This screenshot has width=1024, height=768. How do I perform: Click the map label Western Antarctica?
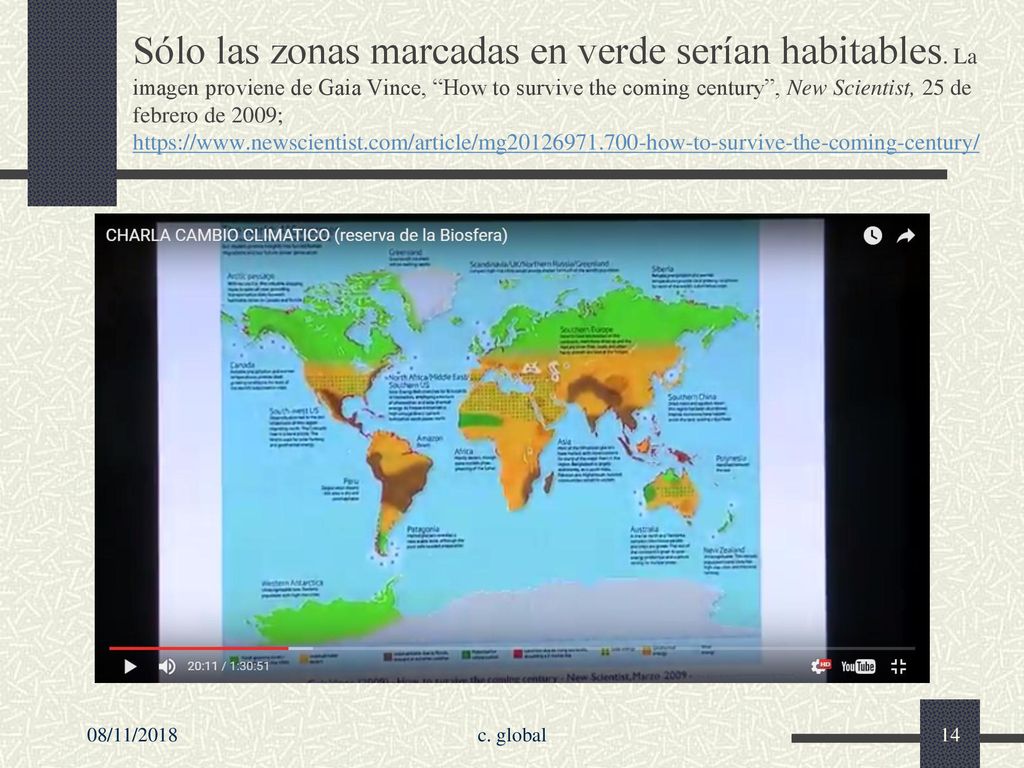(x=292, y=583)
